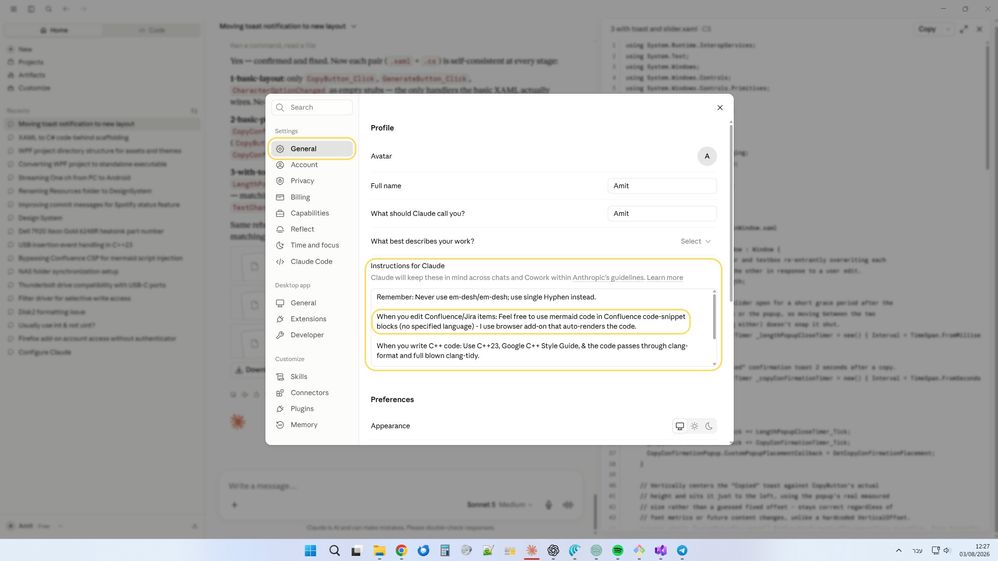998x561 pixels.
Task: Open Connectors settings icon
Action: [x=280, y=393]
